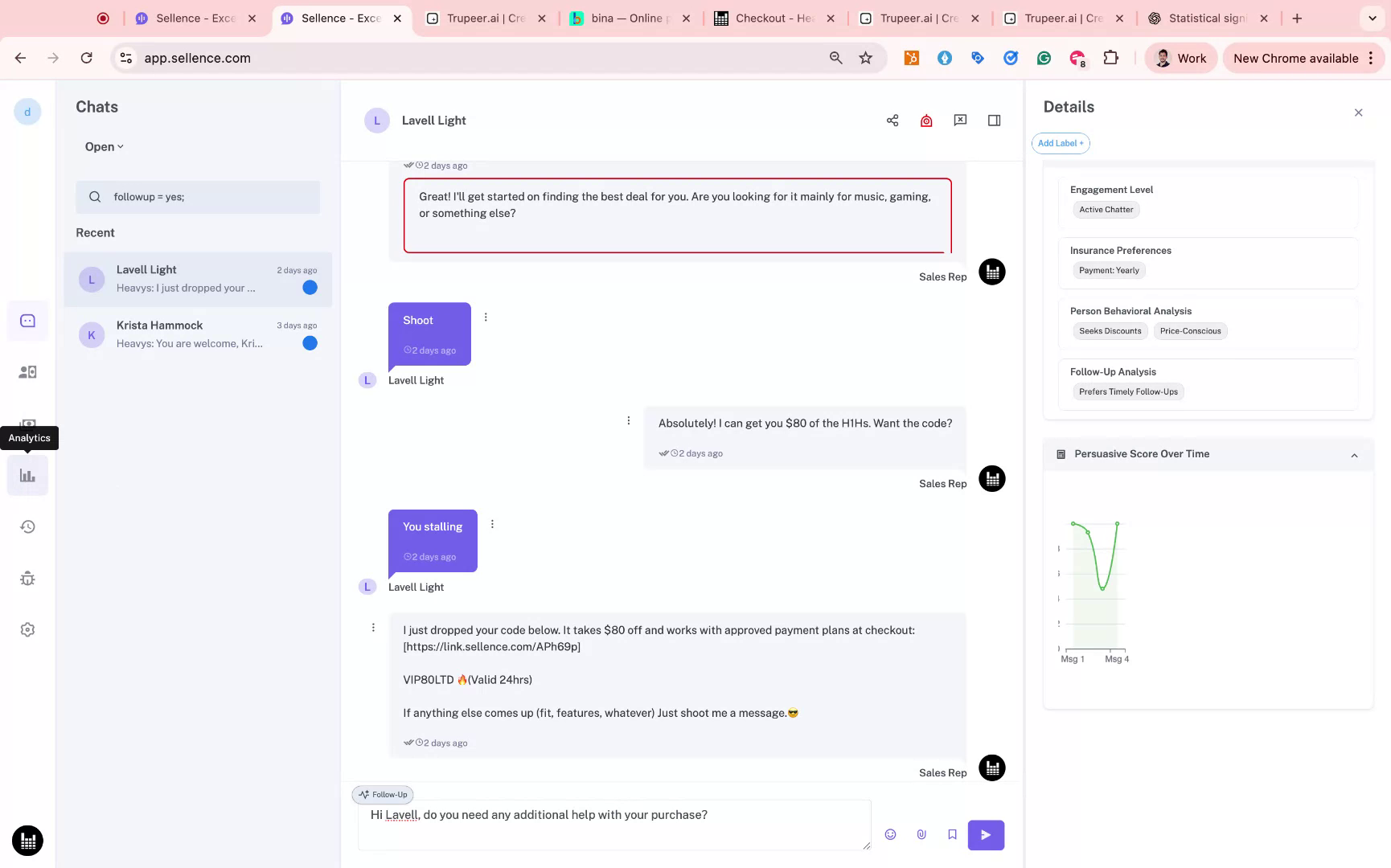Open the Chats panel in sidebar
The image size is (1391, 868).
27,321
